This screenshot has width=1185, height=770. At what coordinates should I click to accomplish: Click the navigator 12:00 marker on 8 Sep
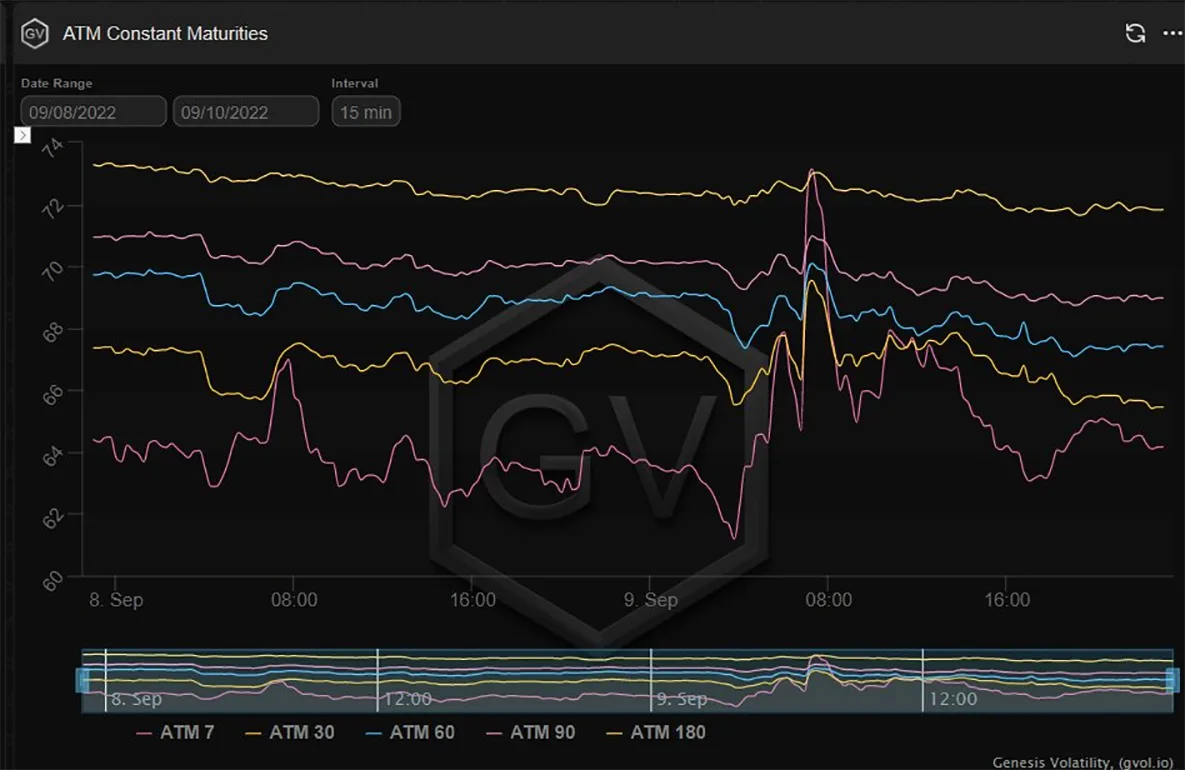pyautogui.click(x=407, y=699)
